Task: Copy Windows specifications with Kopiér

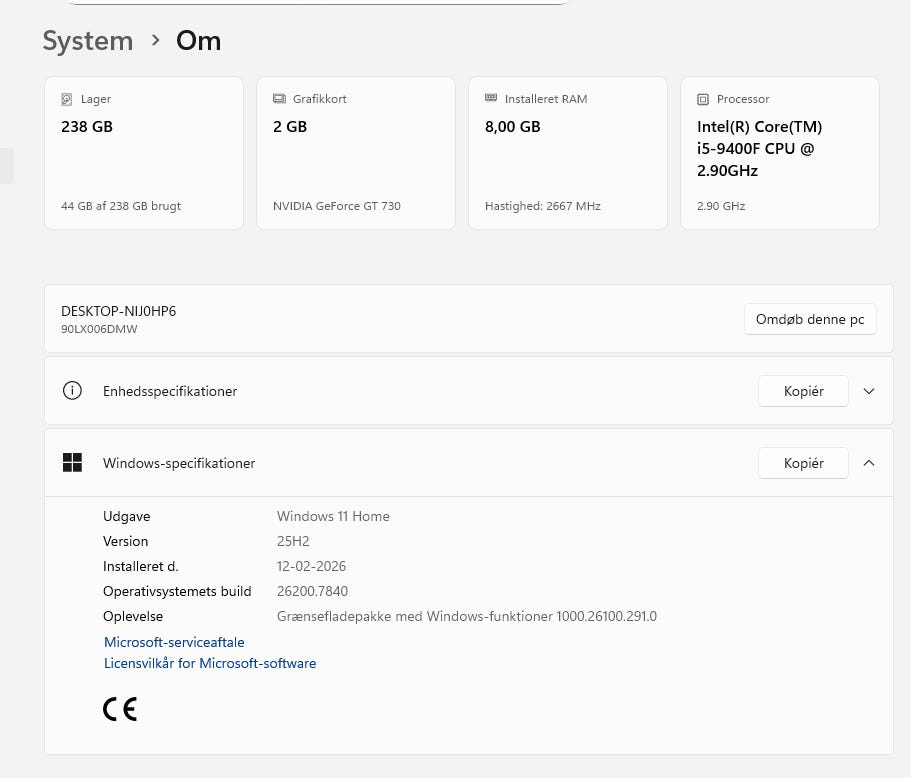Action: pyautogui.click(x=803, y=463)
